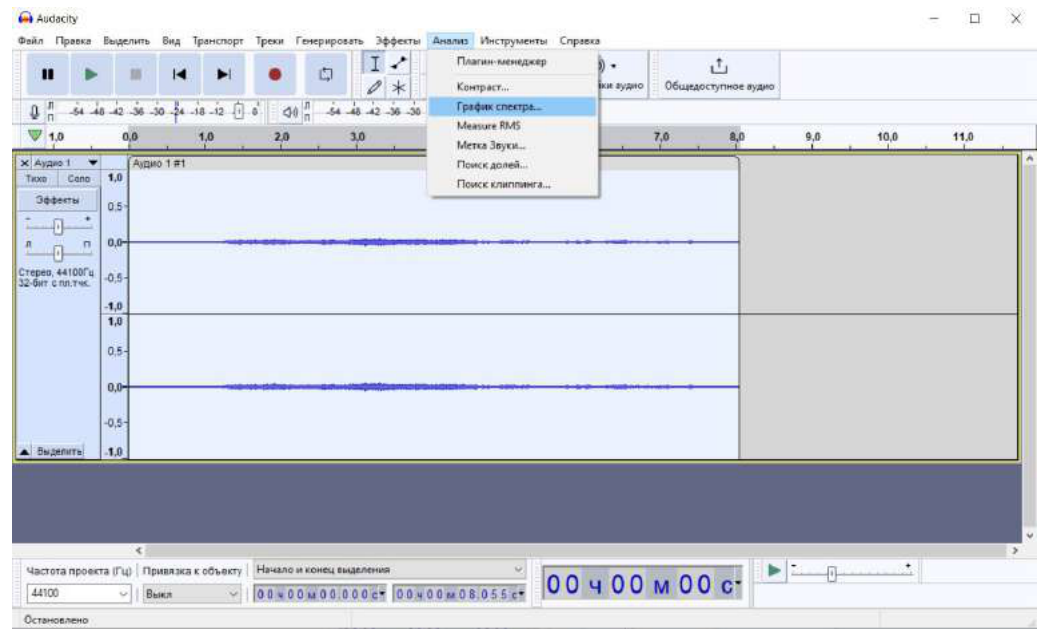Adjust the track gain slider
Image resolution: width=1046 pixels, height=640 pixels.
click(58, 227)
